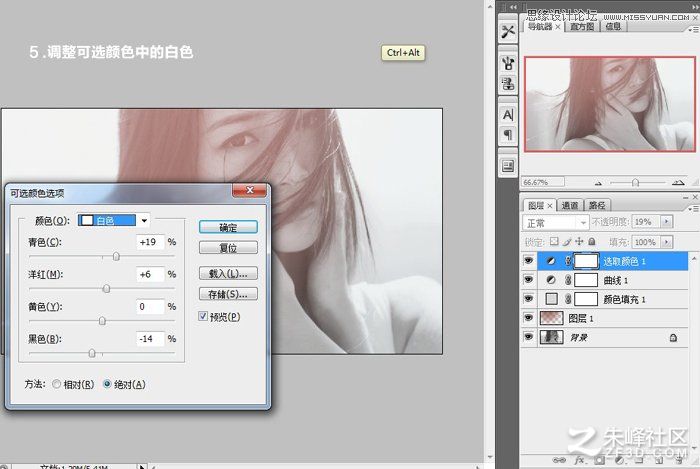Click the lock position move icon
This screenshot has width=700, height=469.
pyautogui.click(x=579, y=241)
